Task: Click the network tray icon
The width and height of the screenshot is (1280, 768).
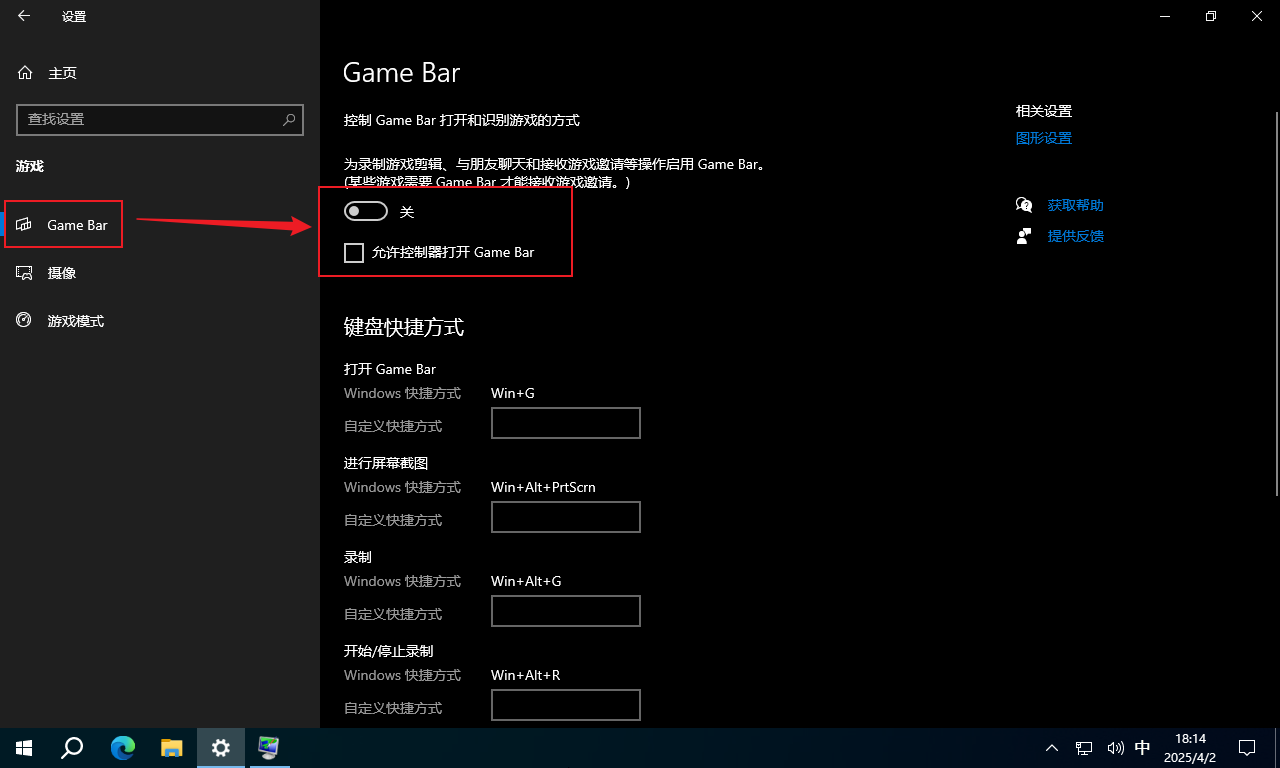Action: click(1084, 747)
